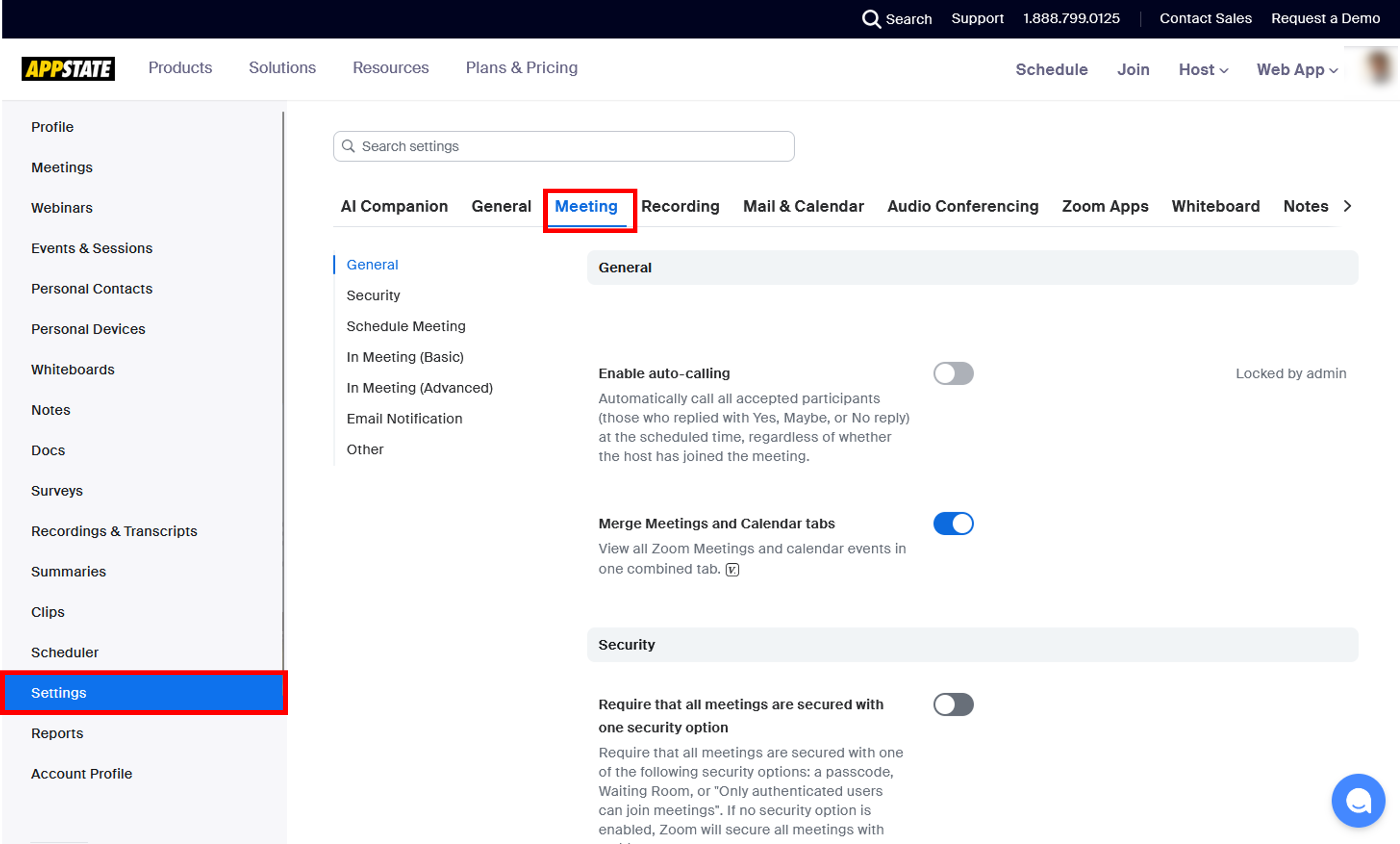
Task: Open Recordings & Transcripts in sidebar
Action: tap(114, 531)
